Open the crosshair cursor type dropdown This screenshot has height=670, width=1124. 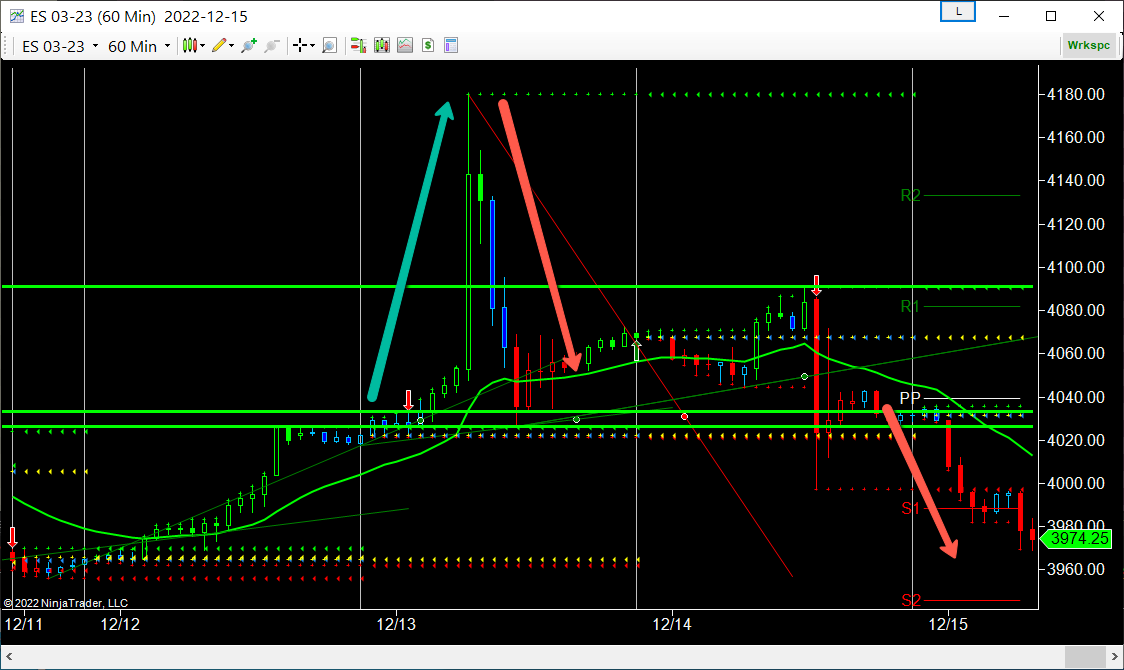click(x=304, y=46)
